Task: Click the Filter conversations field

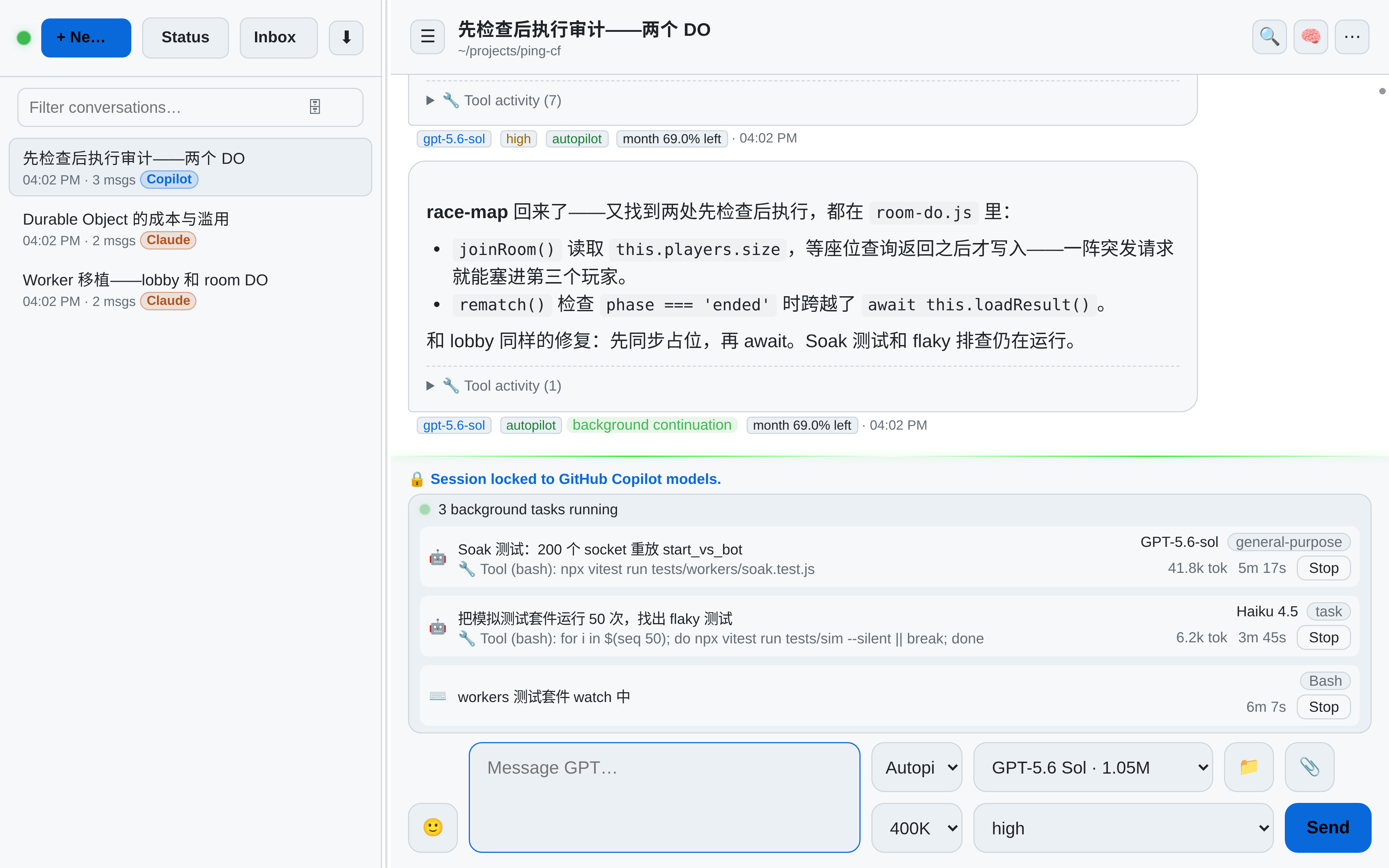Action: pyautogui.click(x=190, y=107)
